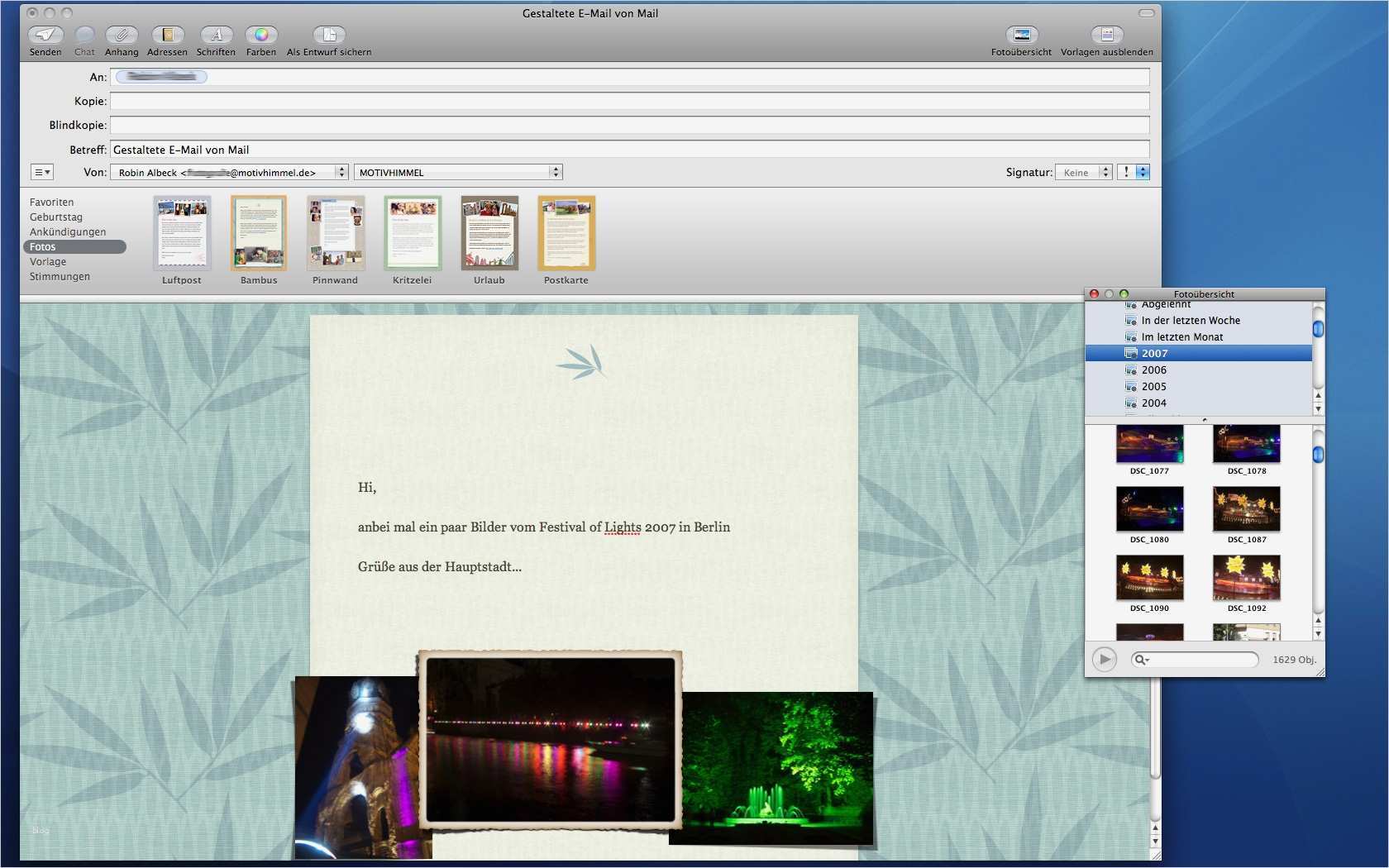Open the priority exclamation mark dropdown
Screen dimensions: 1389x868
(1133, 173)
